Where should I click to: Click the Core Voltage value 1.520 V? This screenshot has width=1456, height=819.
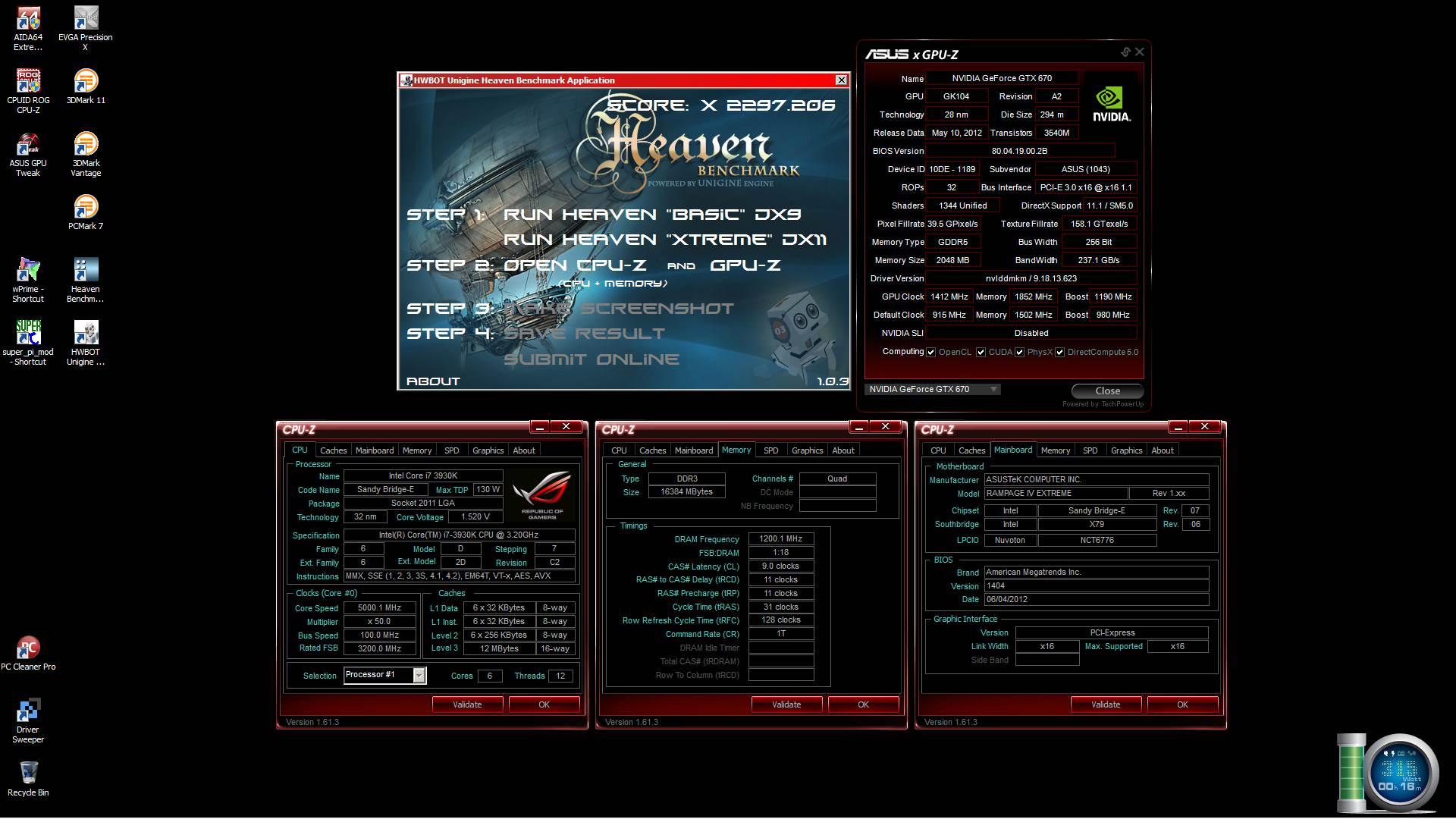475,517
